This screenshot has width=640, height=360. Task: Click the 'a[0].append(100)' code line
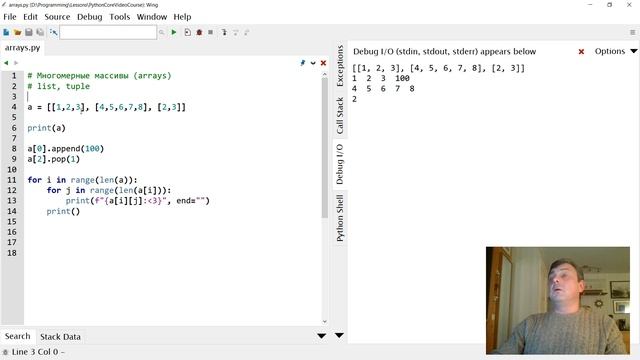pyautogui.click(x=66, y=149)
